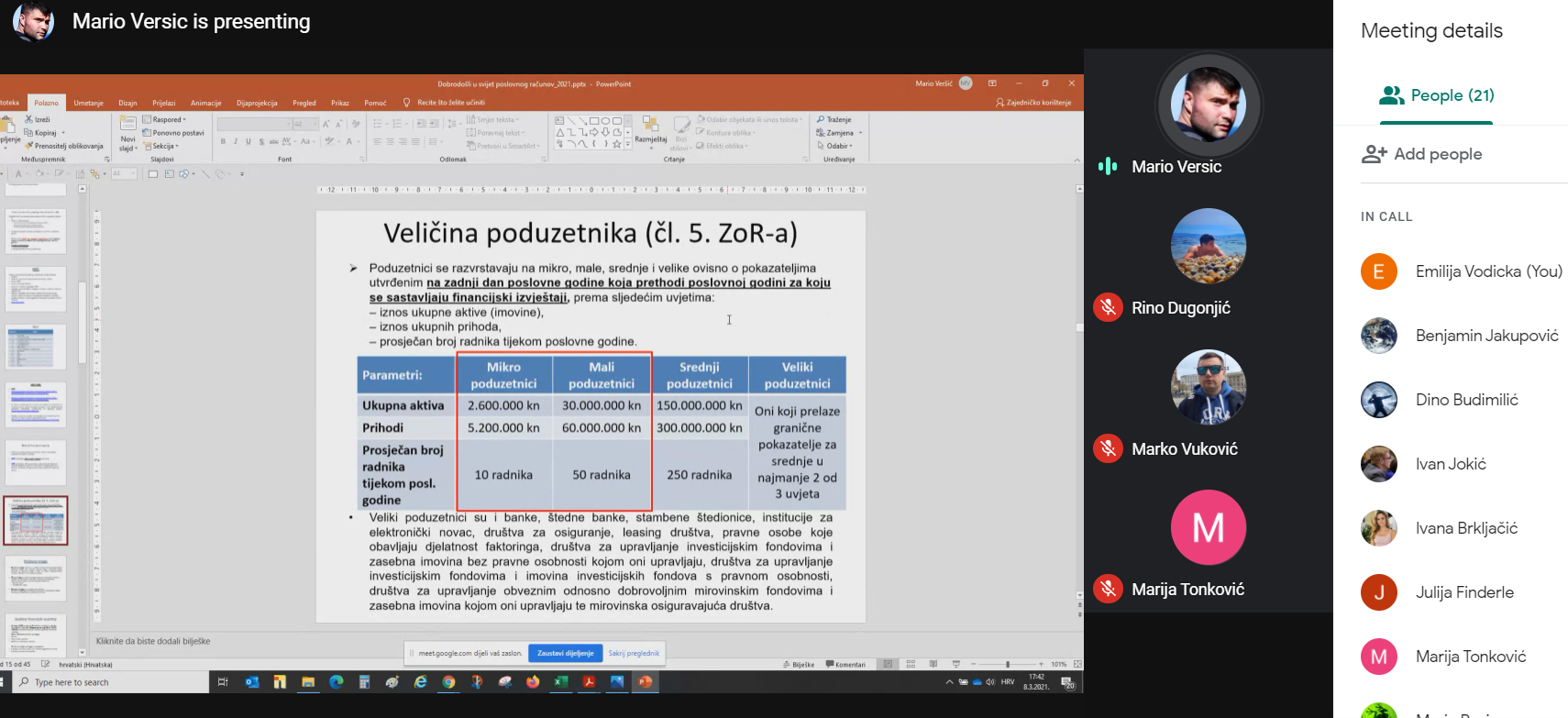The image size is (1568, 718).
Task: Open the Umetanje ribbon tab
Action: [89, 103]
